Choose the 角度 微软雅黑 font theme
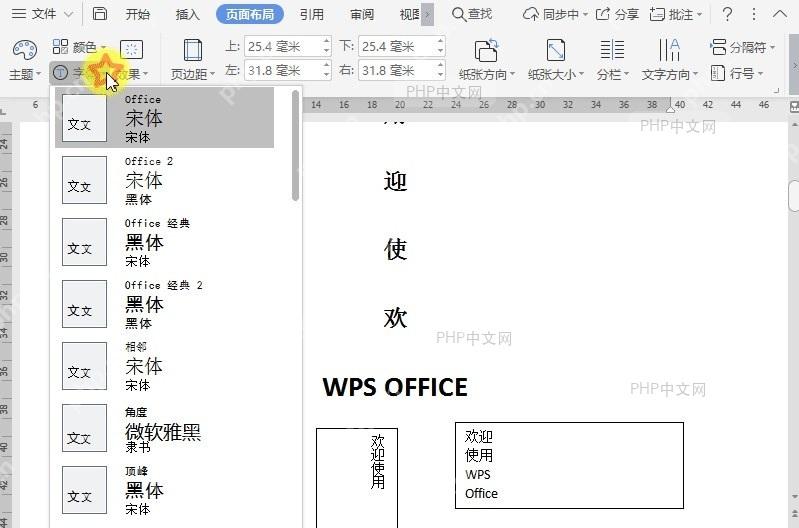The image size is (799, 528). [x=164, y=428]
